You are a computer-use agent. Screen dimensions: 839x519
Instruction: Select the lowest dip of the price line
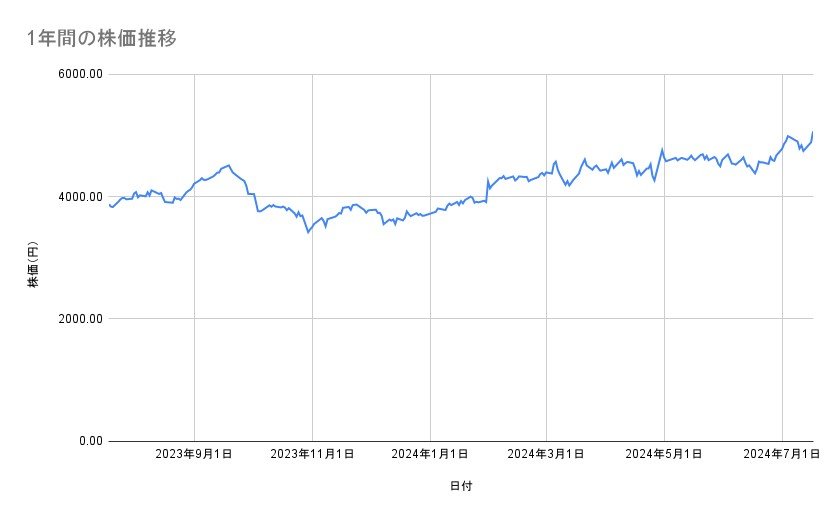[x=308, y=232]
